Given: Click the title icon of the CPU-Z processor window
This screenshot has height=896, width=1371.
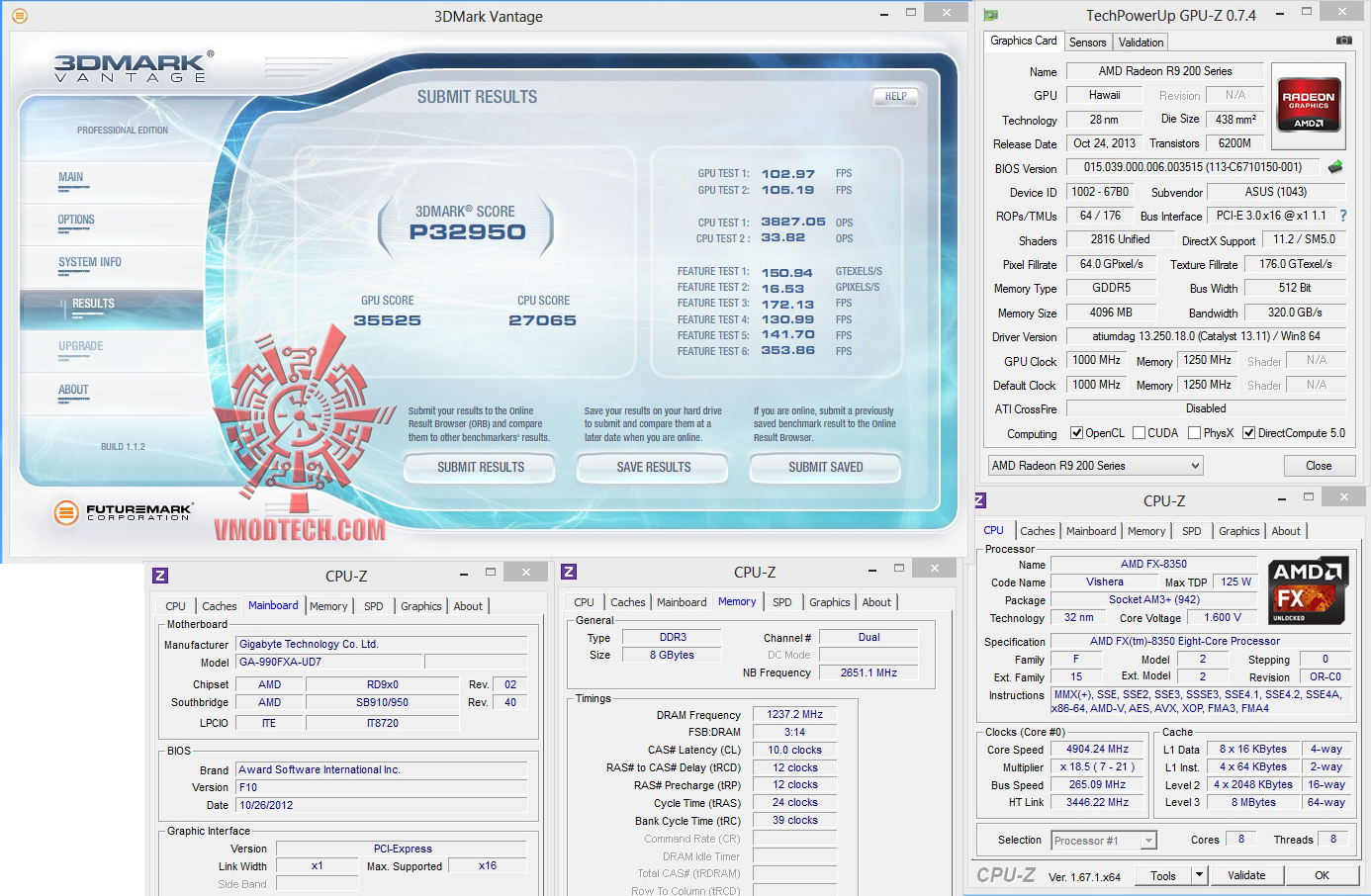Looking at the screenshot, I should (980, 500).
